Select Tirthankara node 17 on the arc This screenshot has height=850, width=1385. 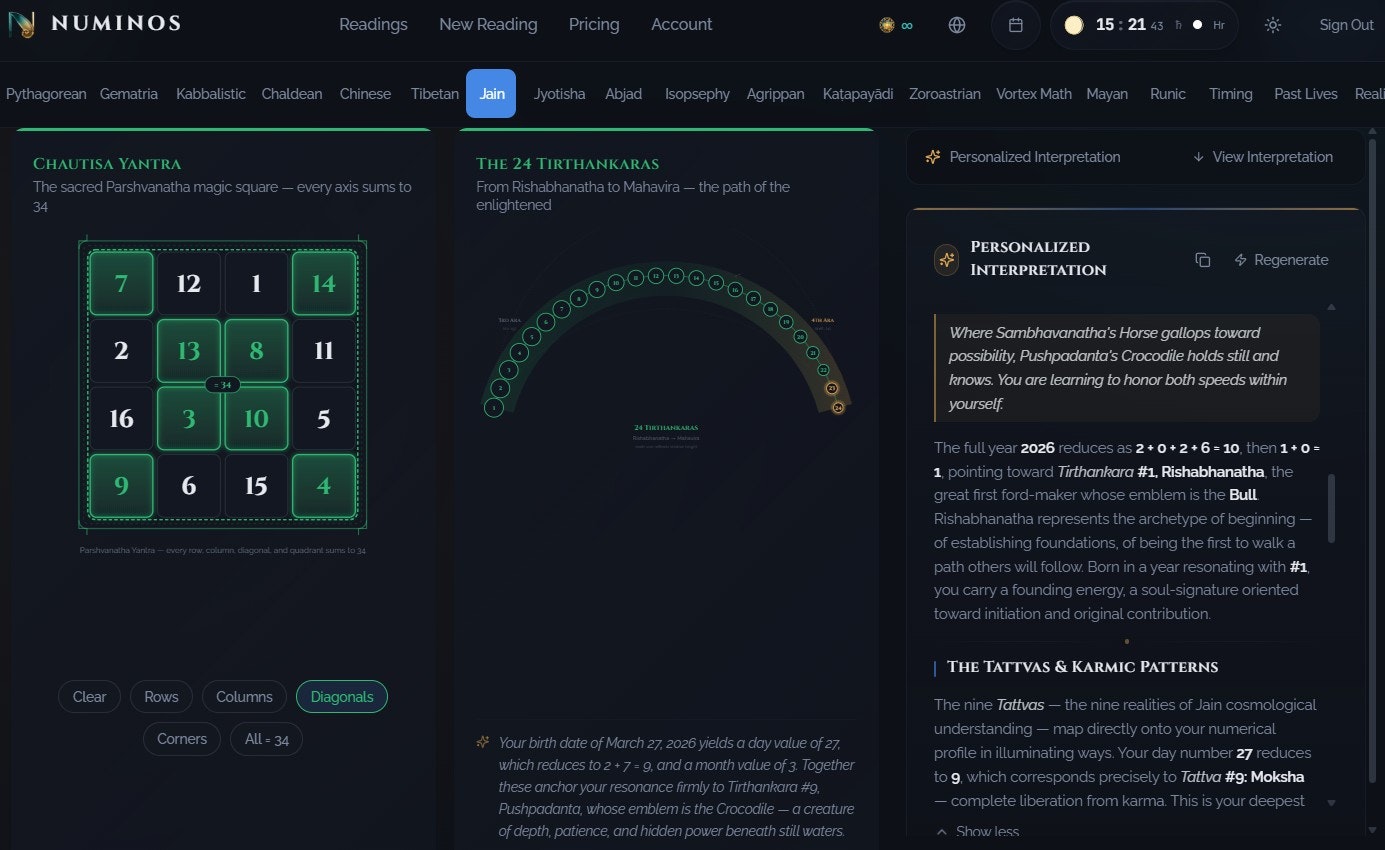click(x=753, y=299)
